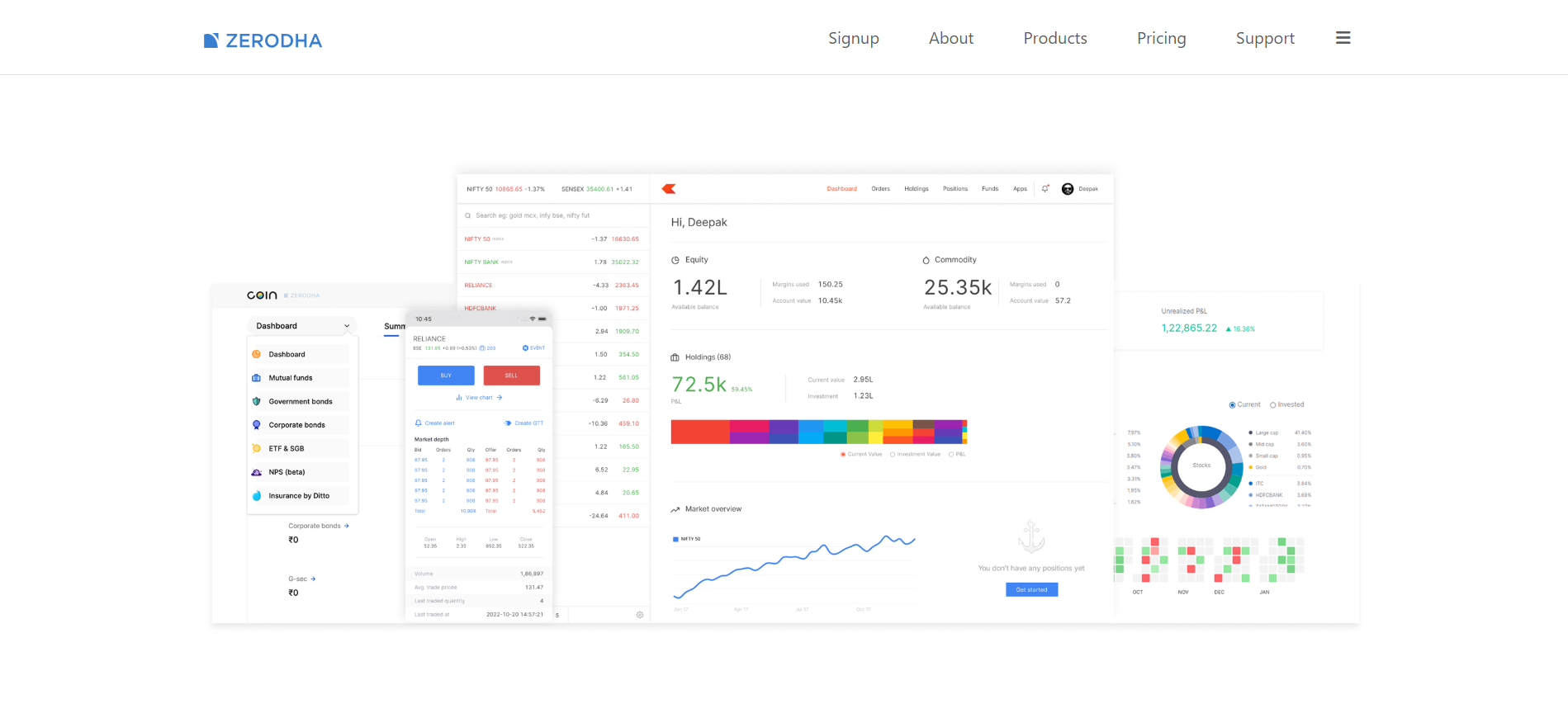This screenshot has width=1568, height=723.
Task: Click the blue BUY button
Action: point(446,376)
